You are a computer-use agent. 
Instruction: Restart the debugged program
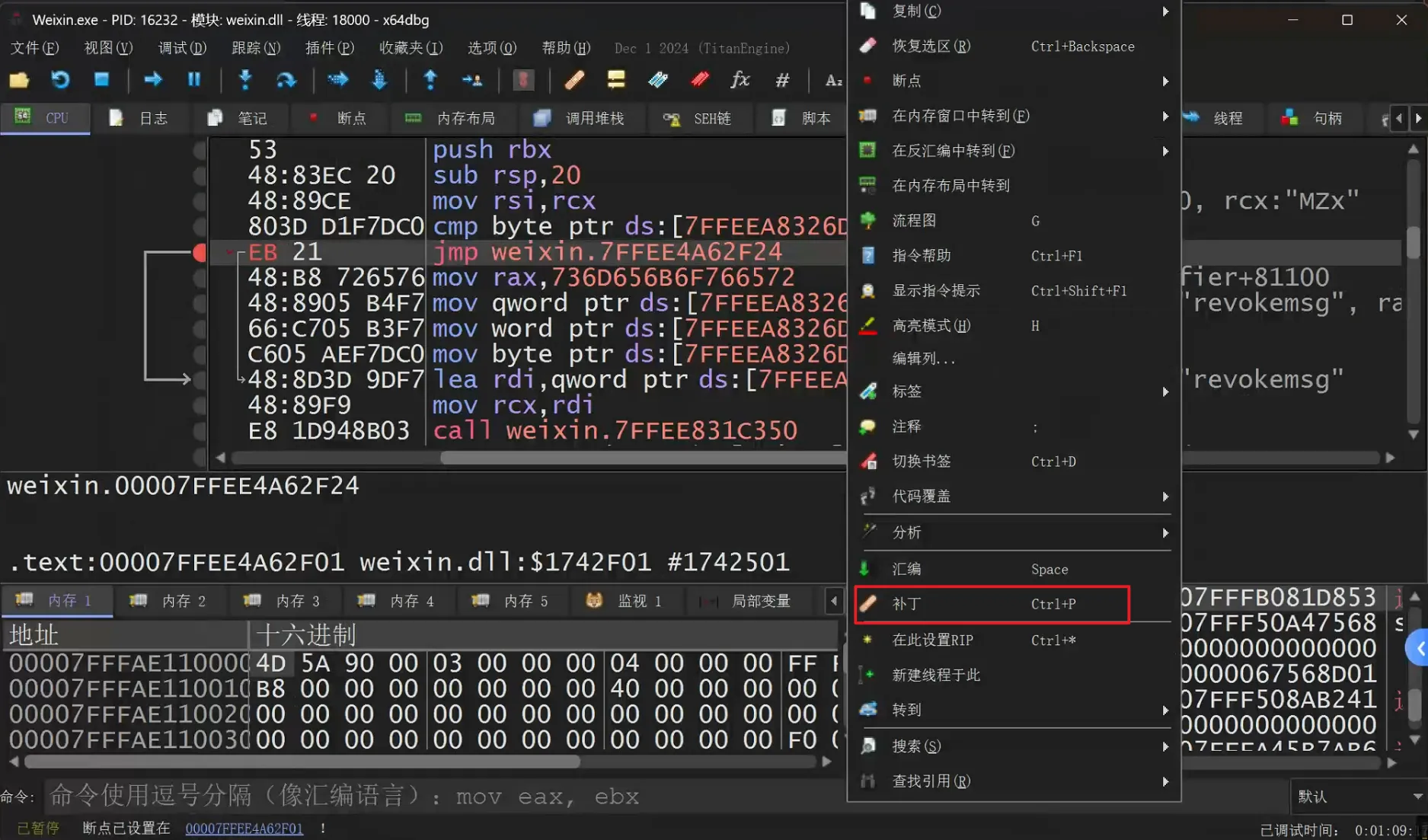coord(60,80)
